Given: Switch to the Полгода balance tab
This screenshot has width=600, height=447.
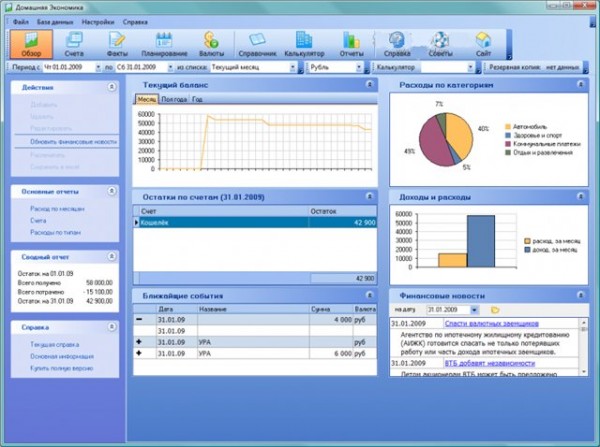Looking at the screenshot, I should [x=174, y=99].
